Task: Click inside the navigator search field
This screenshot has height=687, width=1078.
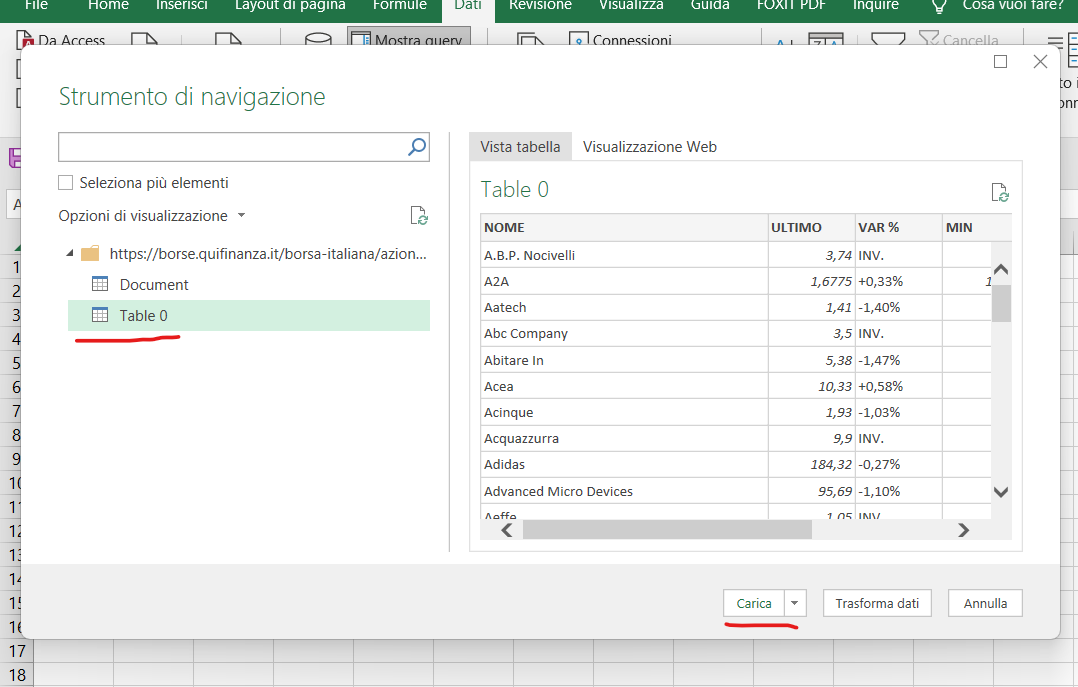Action: coord(230,147)
